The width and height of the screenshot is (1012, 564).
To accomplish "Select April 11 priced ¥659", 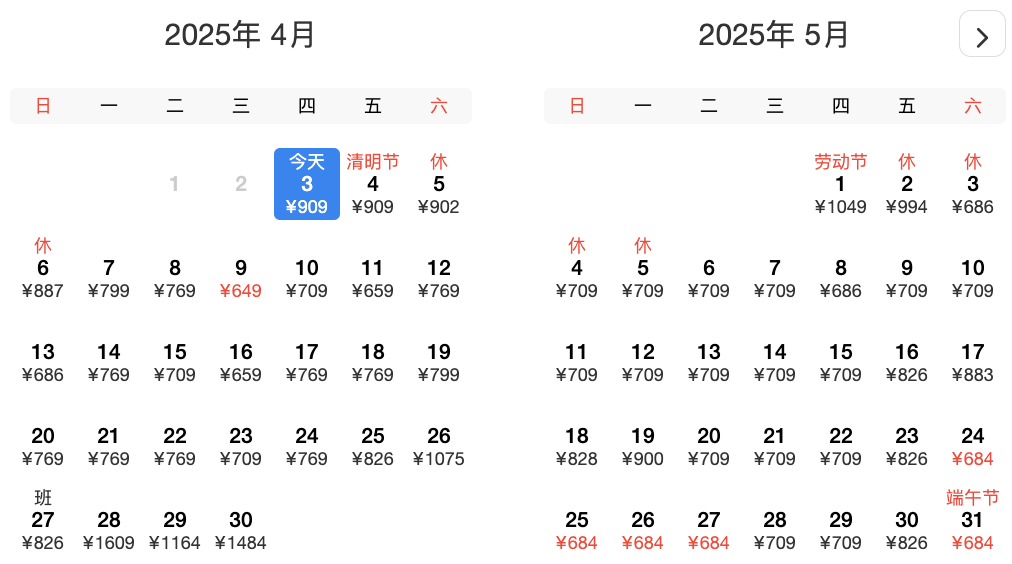I will click(x=372, y=279).
